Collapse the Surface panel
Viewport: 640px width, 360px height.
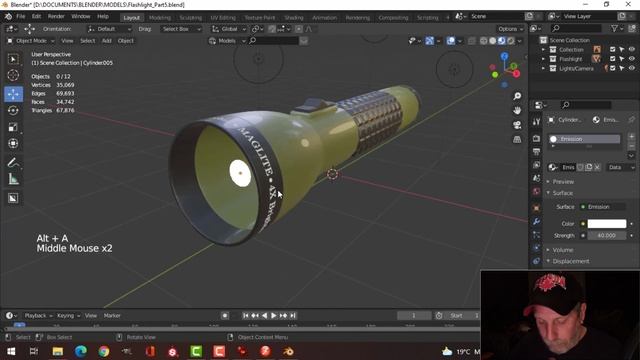(562, 193)
